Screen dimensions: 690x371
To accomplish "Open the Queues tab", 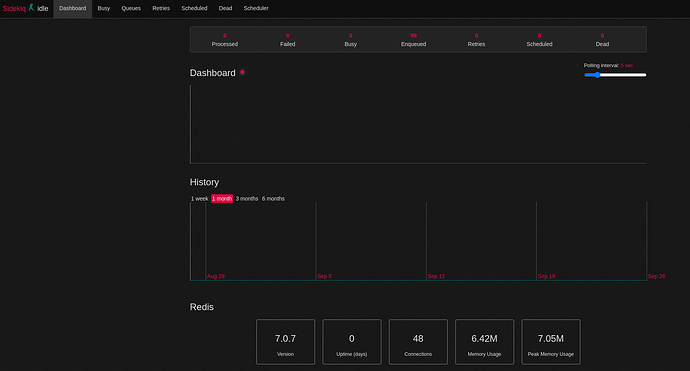I will tap(131, 8).
